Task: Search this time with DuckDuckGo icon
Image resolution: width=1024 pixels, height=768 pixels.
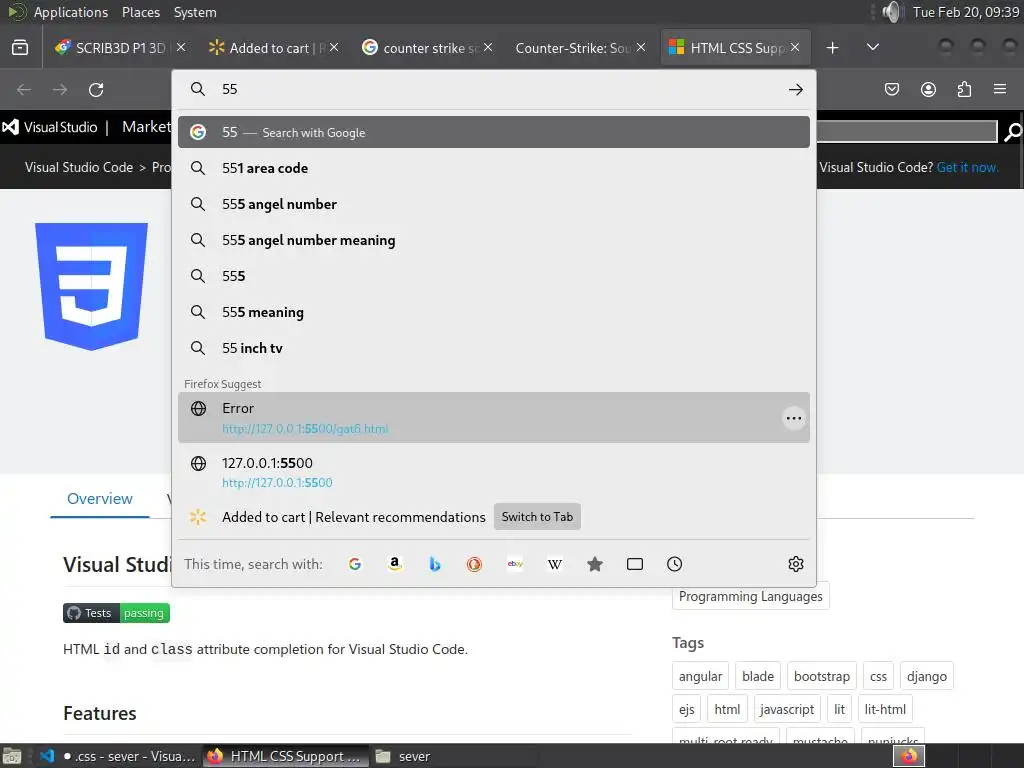Action: [x=474, y=564]
